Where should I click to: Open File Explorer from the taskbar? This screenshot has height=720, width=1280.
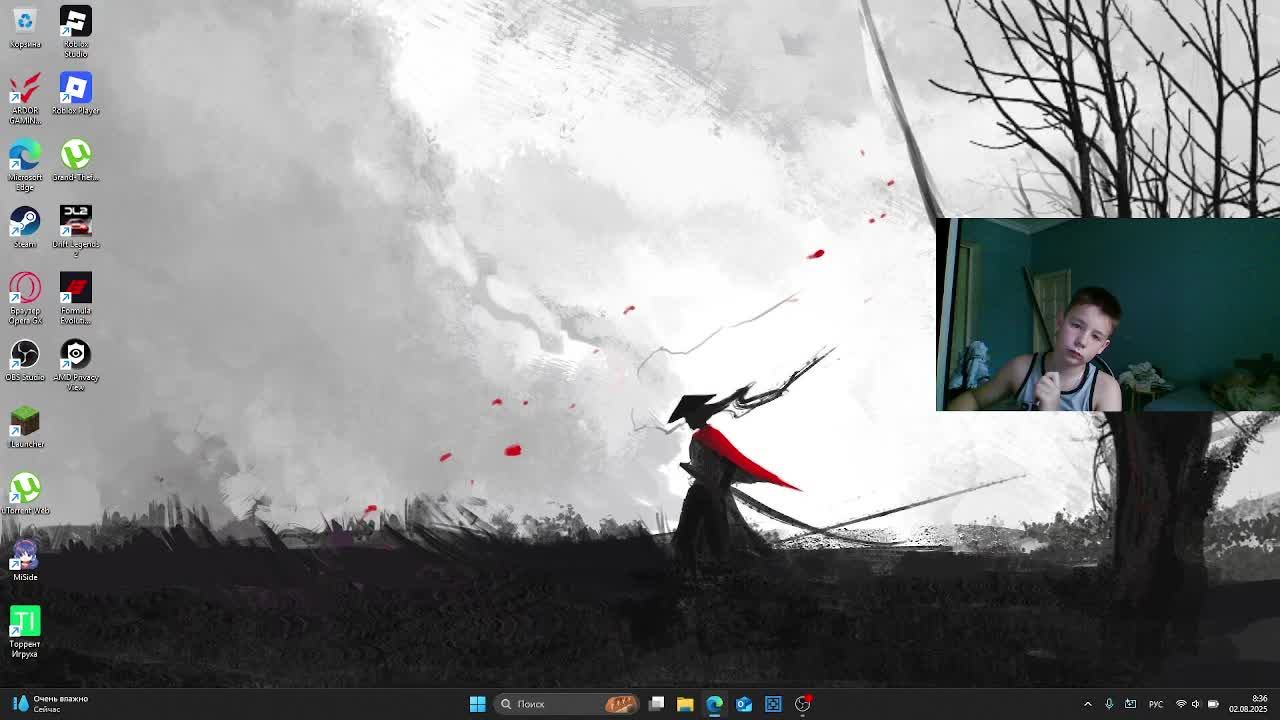(685, 704)
